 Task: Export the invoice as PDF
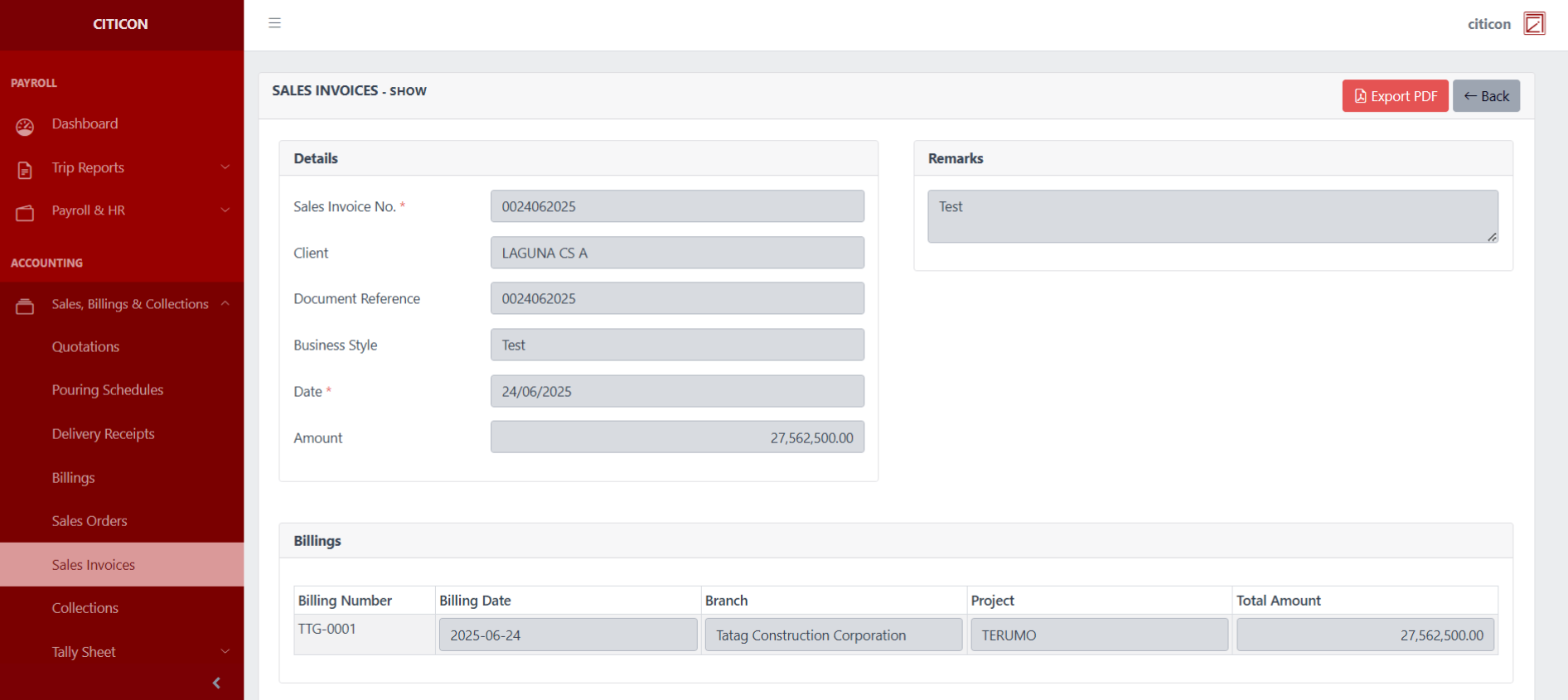pyautogui.click(x=1395, y=96)
